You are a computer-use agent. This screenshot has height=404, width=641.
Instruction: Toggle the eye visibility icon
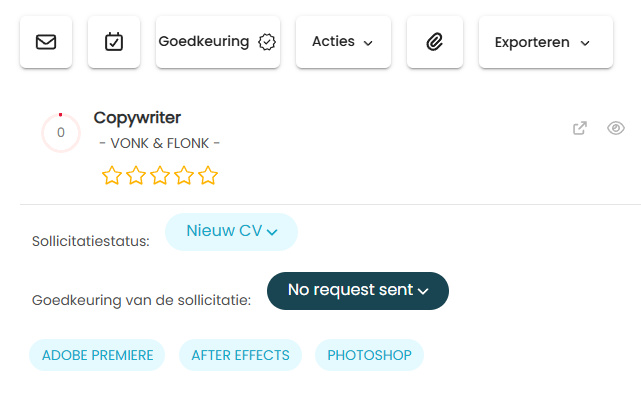[x=616, y=128]
